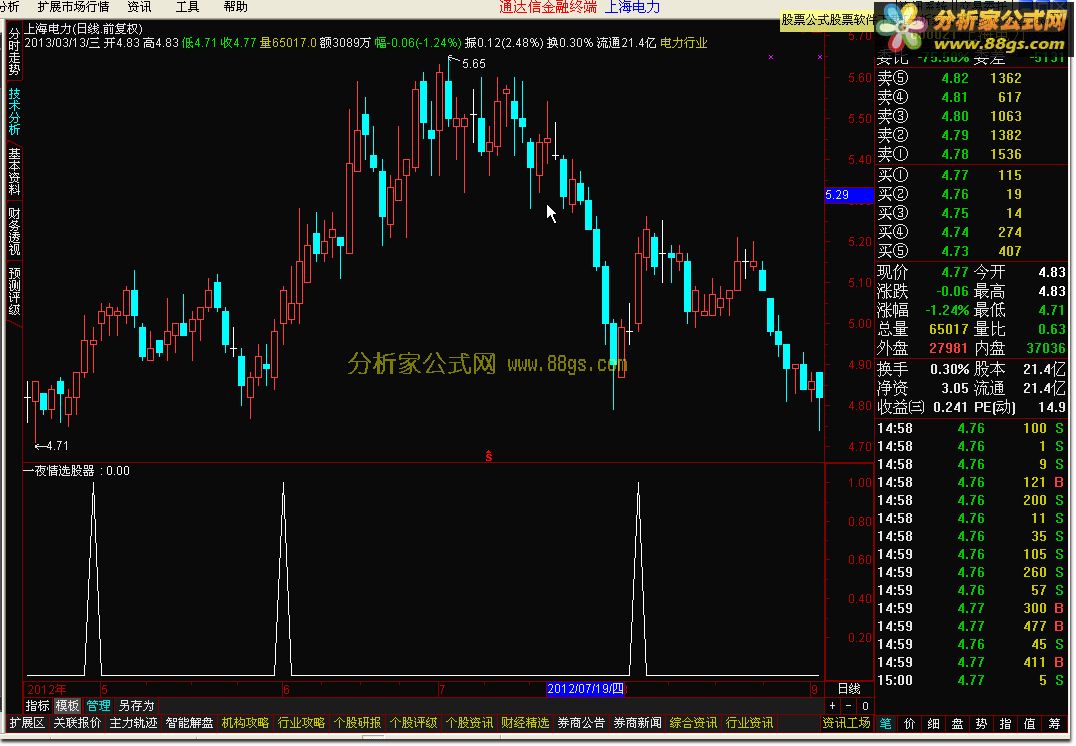1076x746 pixels.
Task: Select the 技术分析 side tab
Action: (14, 111)
